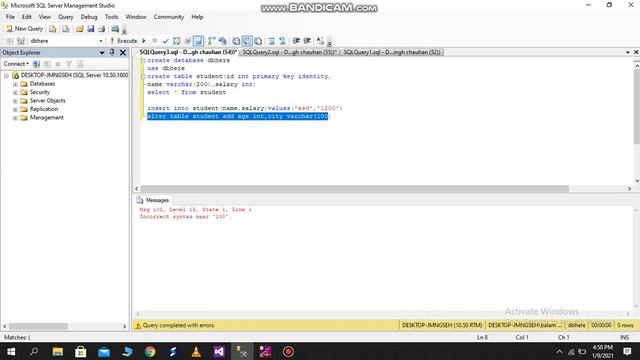Open the Debug menu
This screenshot has height=360, width=640.
click(x=89, y=17)
